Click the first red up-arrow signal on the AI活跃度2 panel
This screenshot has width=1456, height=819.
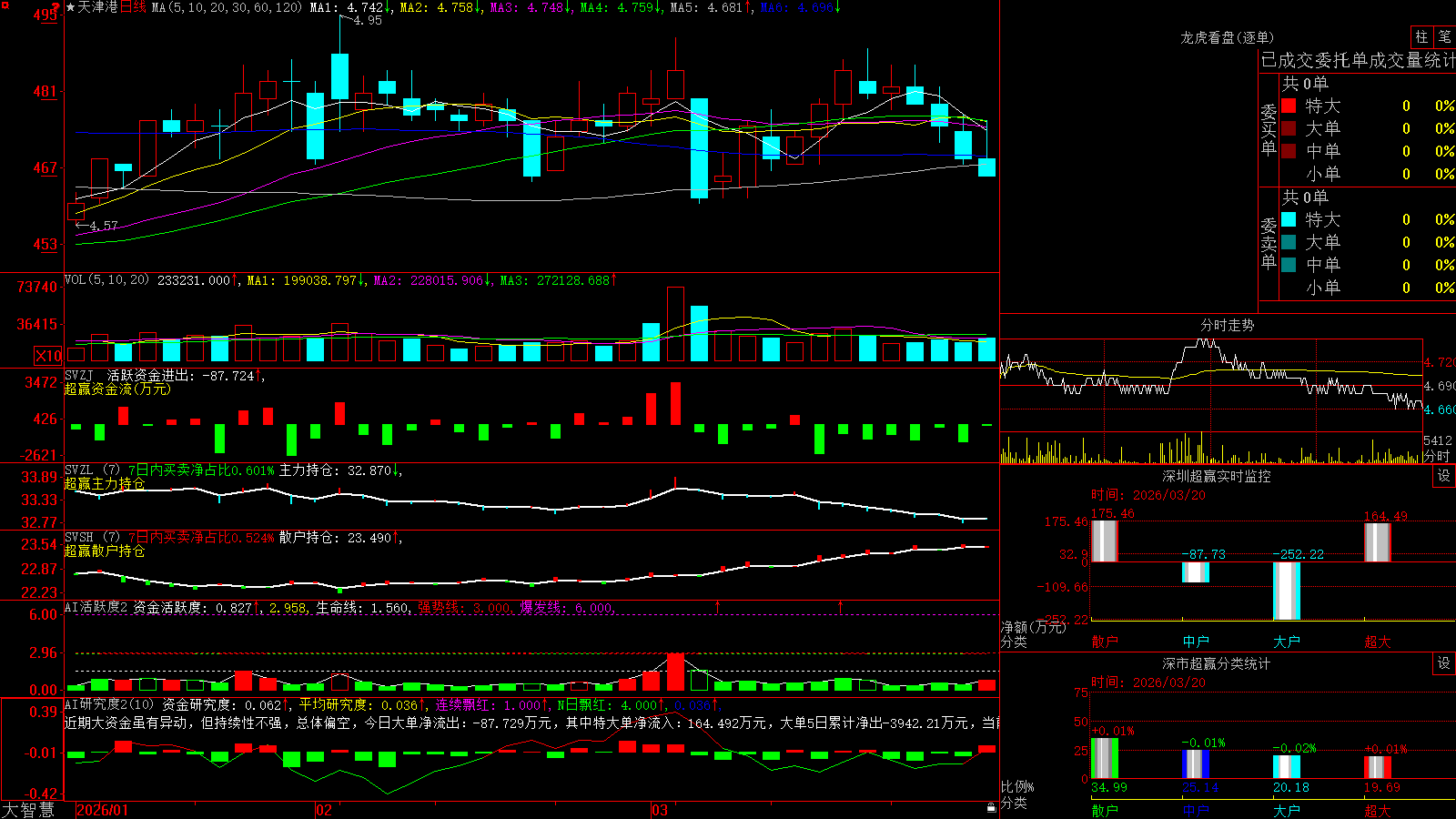click(717, 606)
